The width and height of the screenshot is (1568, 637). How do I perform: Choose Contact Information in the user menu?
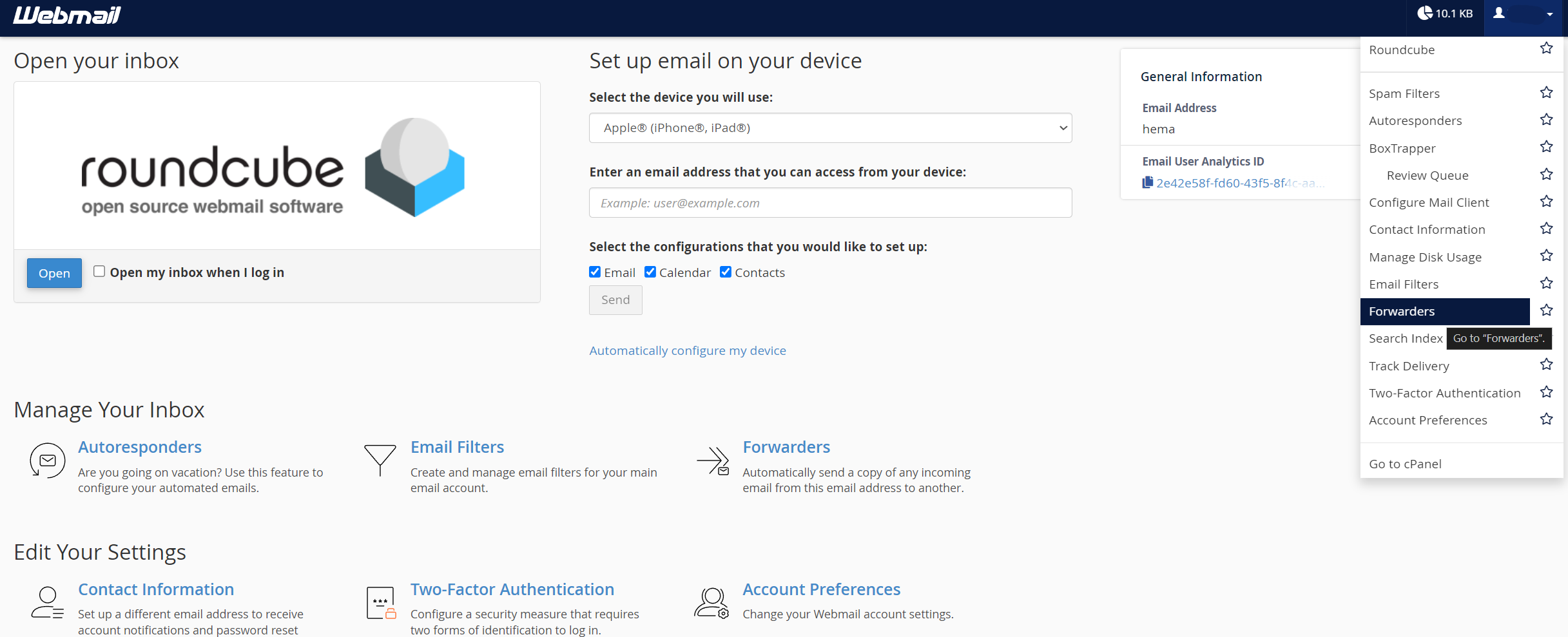[x=1427, y=229]
